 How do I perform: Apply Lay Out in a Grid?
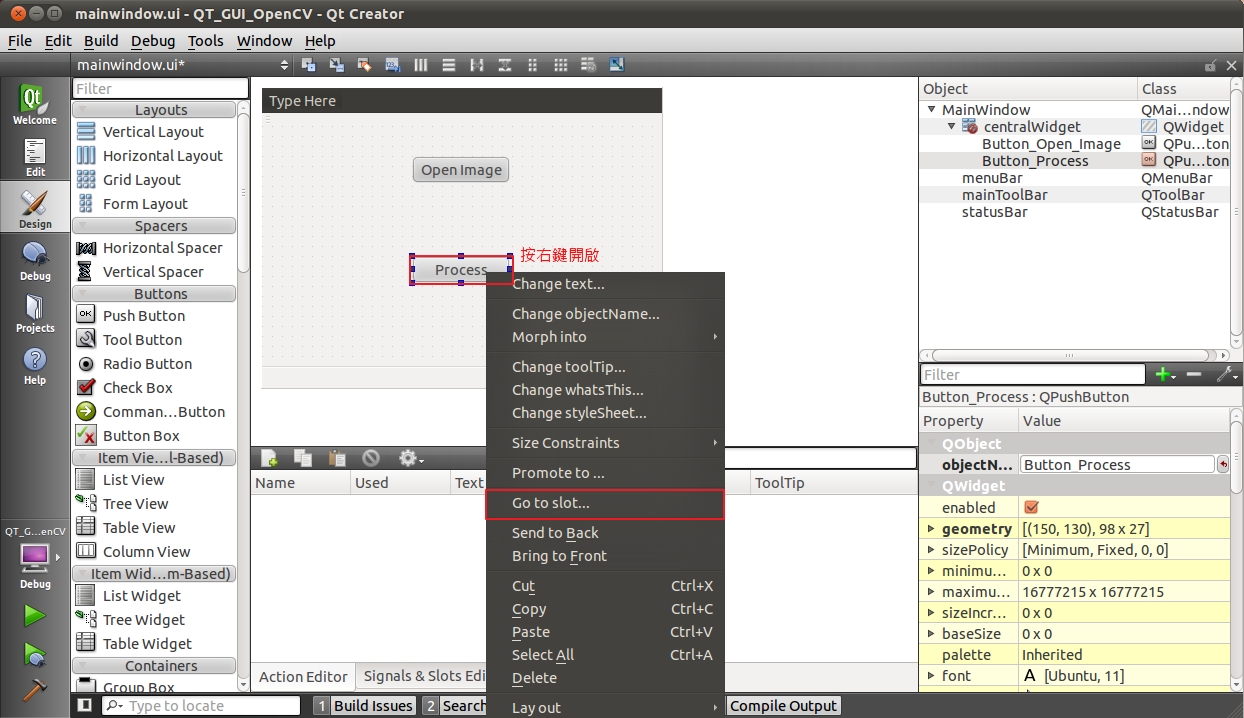pyautogui.click(x=561, y=65)
